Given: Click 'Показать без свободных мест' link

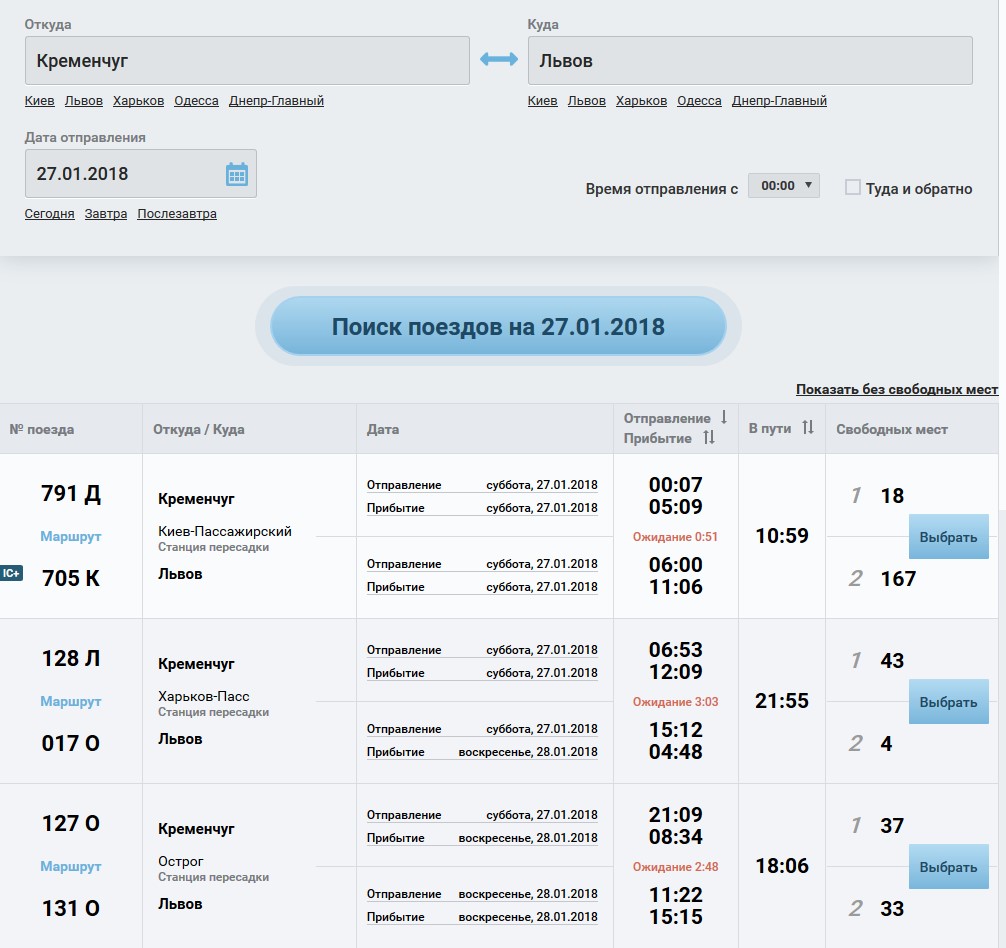Looking at the screenshot, I should coord(896,389).
